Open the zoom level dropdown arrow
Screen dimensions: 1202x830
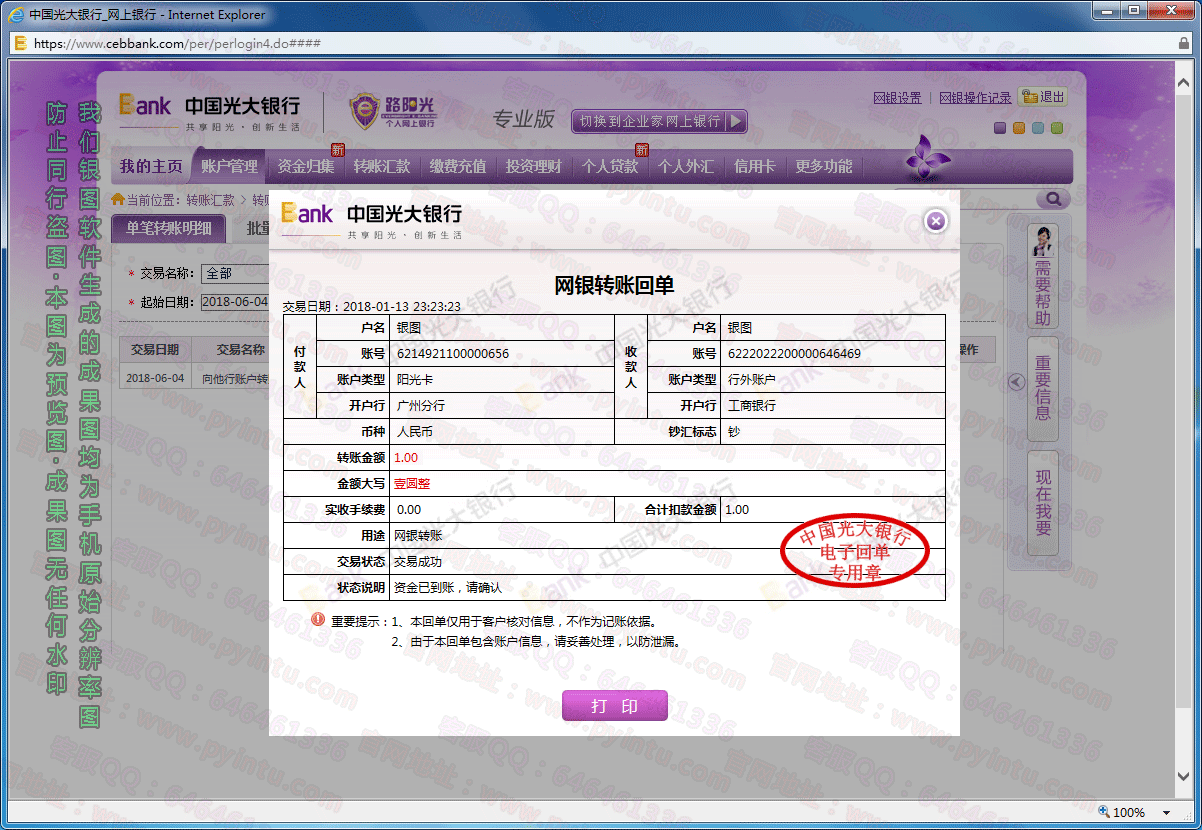[1166, 813]
